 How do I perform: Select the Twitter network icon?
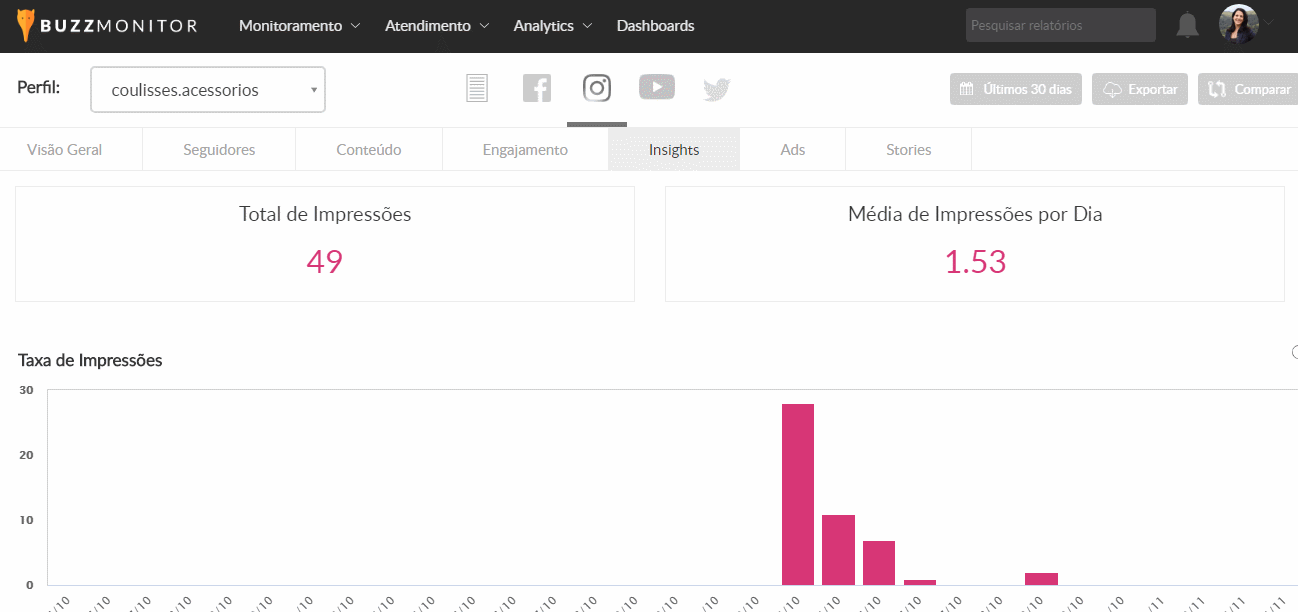point(717,90)
